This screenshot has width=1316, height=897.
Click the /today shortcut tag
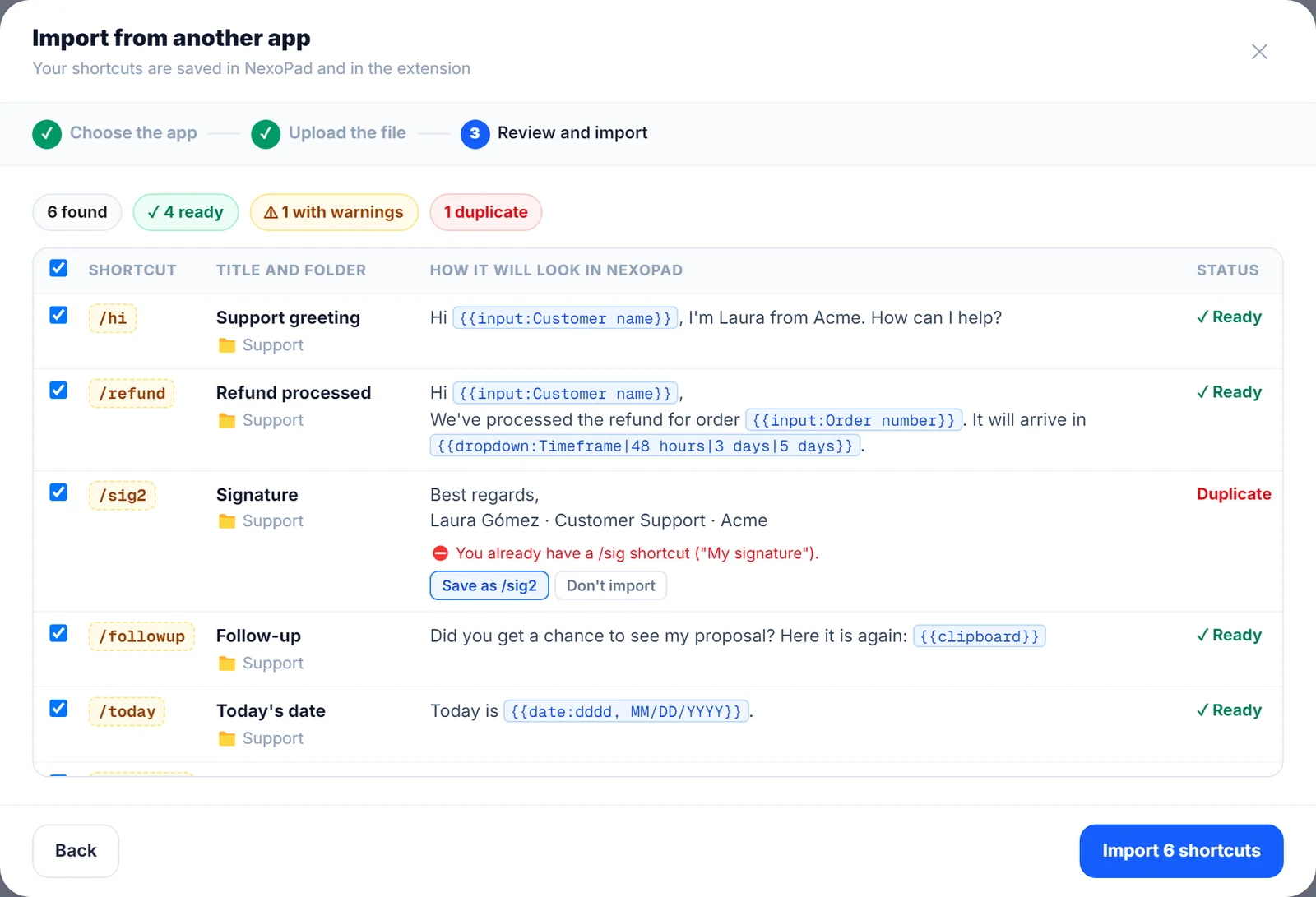coord(127,712)
